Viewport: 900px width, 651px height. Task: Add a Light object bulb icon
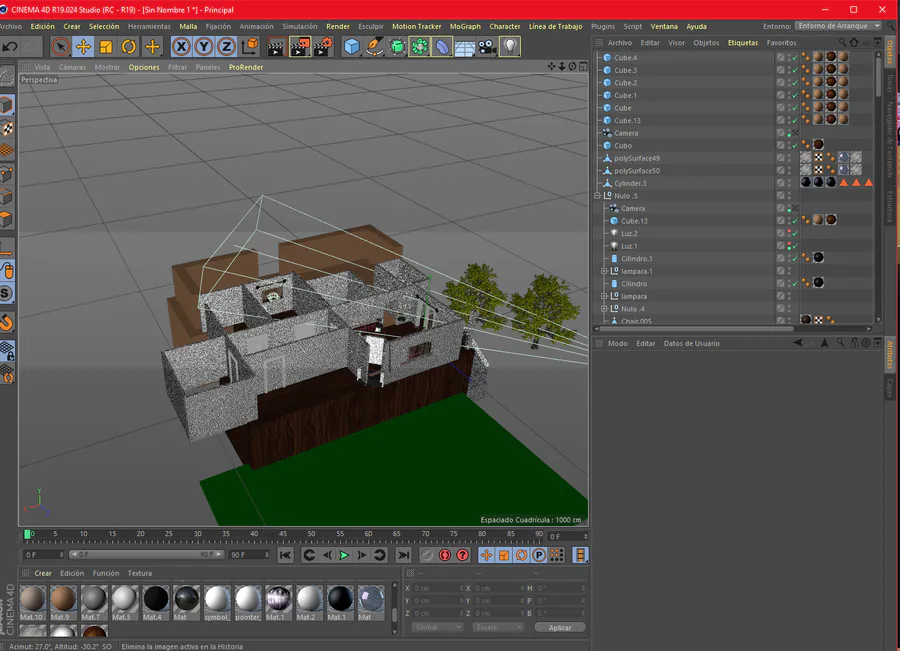(x=510, y=46)
